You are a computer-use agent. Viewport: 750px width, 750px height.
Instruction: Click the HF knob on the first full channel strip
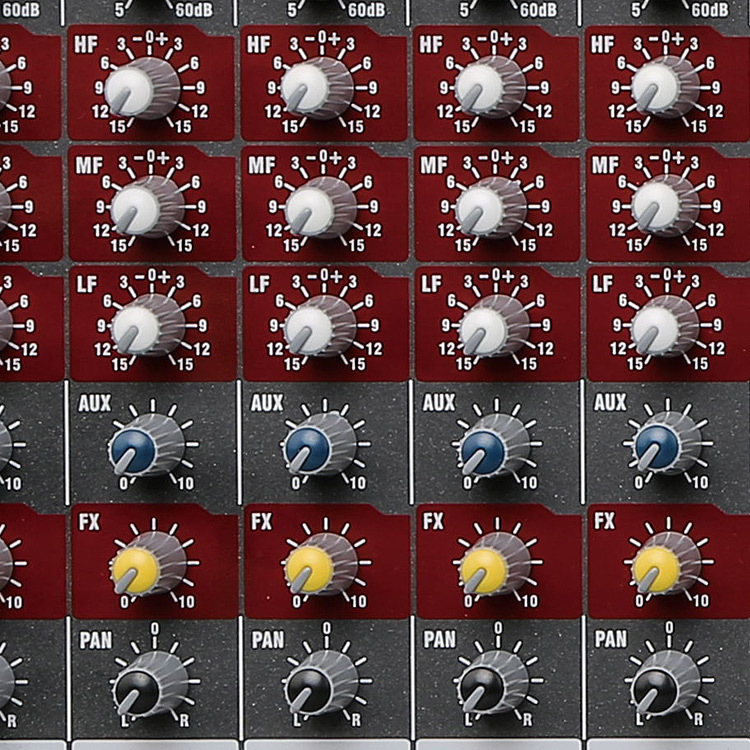tap(142, 88)
